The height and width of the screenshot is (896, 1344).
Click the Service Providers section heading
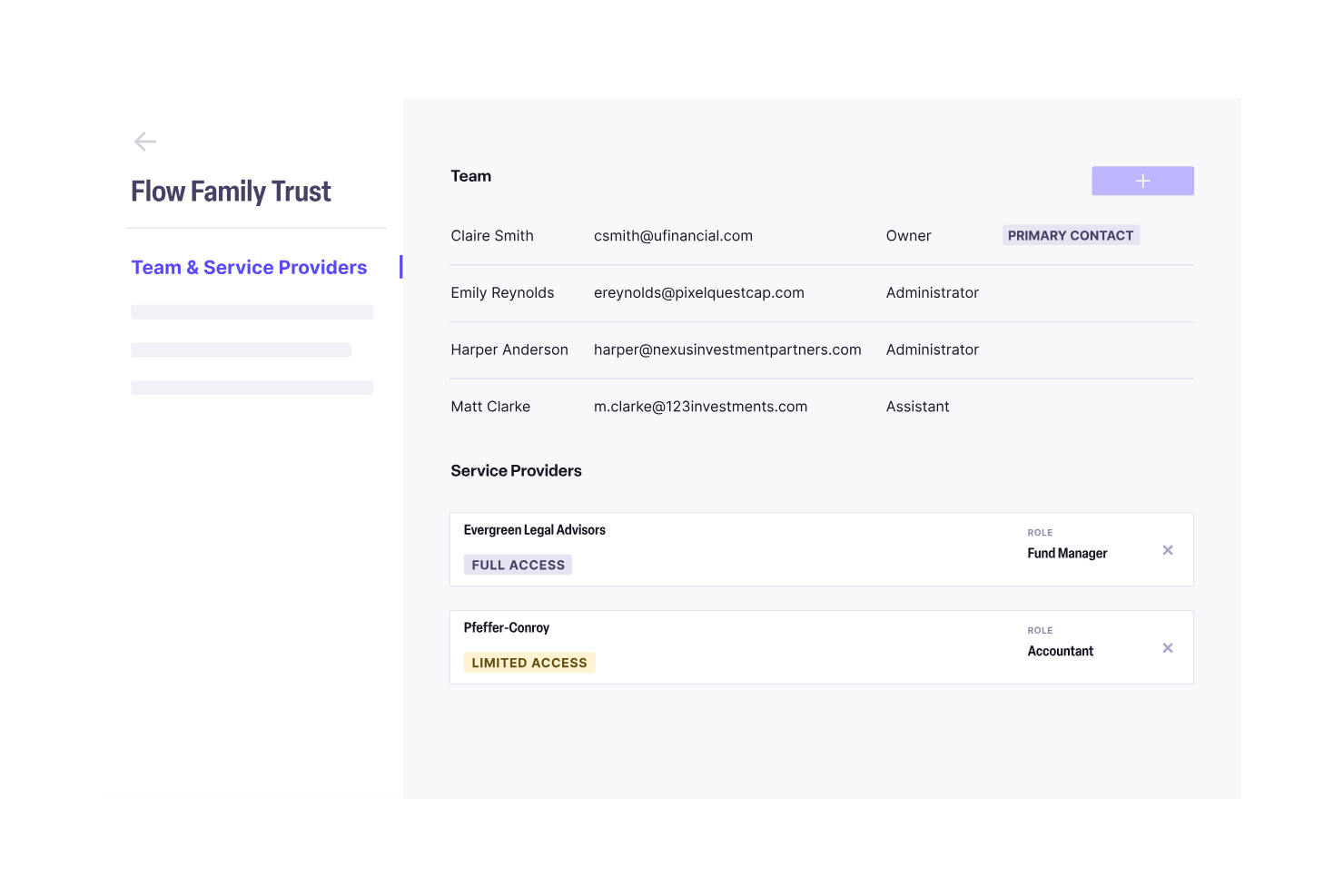tap(516, 471)
